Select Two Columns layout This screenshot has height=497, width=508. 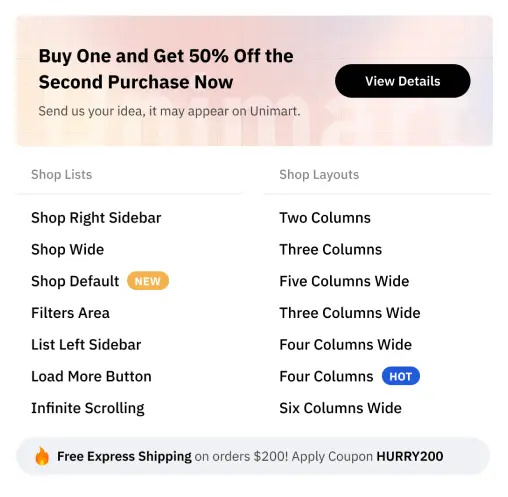(x=325, y=218)
